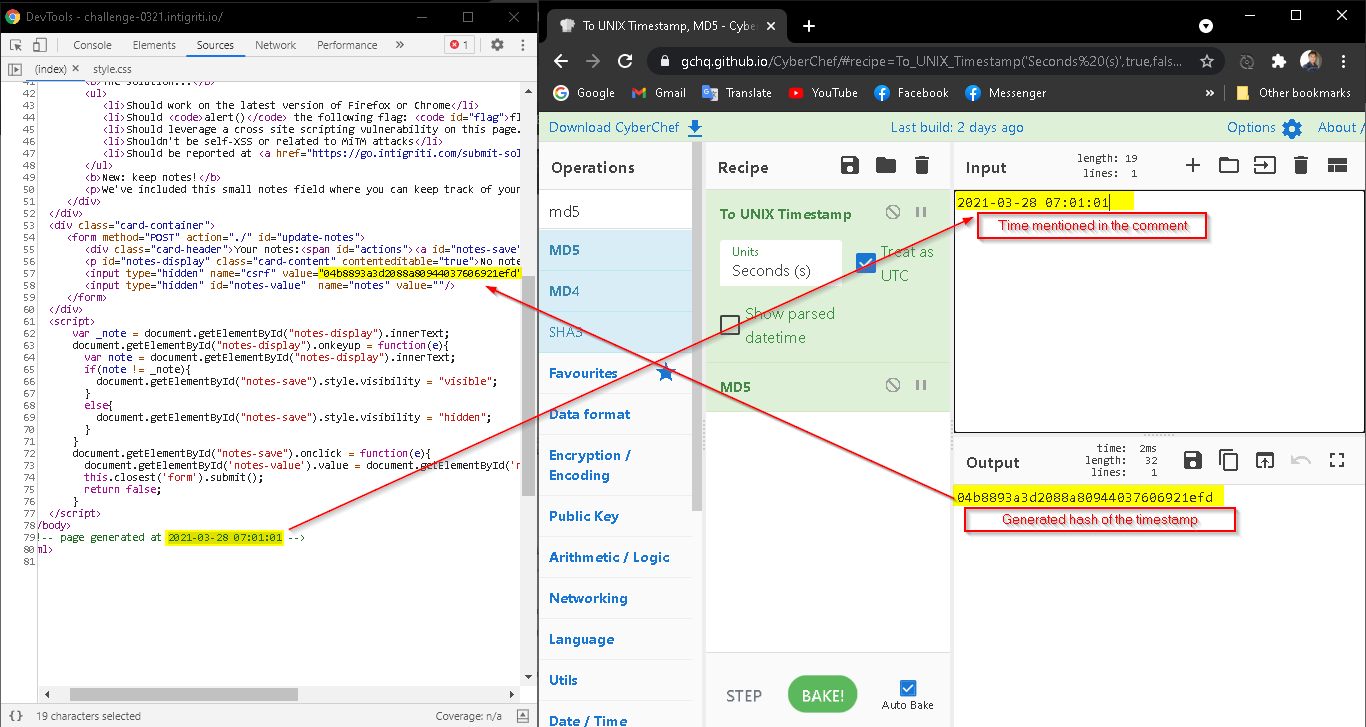Toggle the Auto Bake checkbox
The height and width of the screenshot is (727, 1366).
pyautogui.click(x=908, y=688)
